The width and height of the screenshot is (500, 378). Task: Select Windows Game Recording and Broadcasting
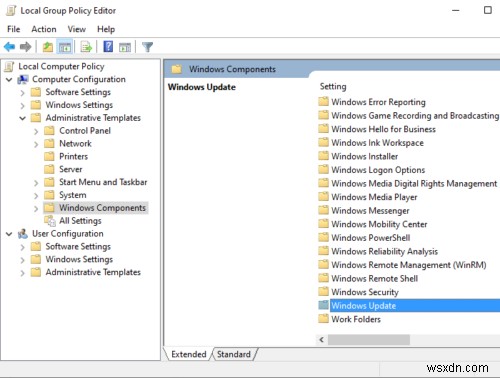pyautogui.click(x=415, y=115)
